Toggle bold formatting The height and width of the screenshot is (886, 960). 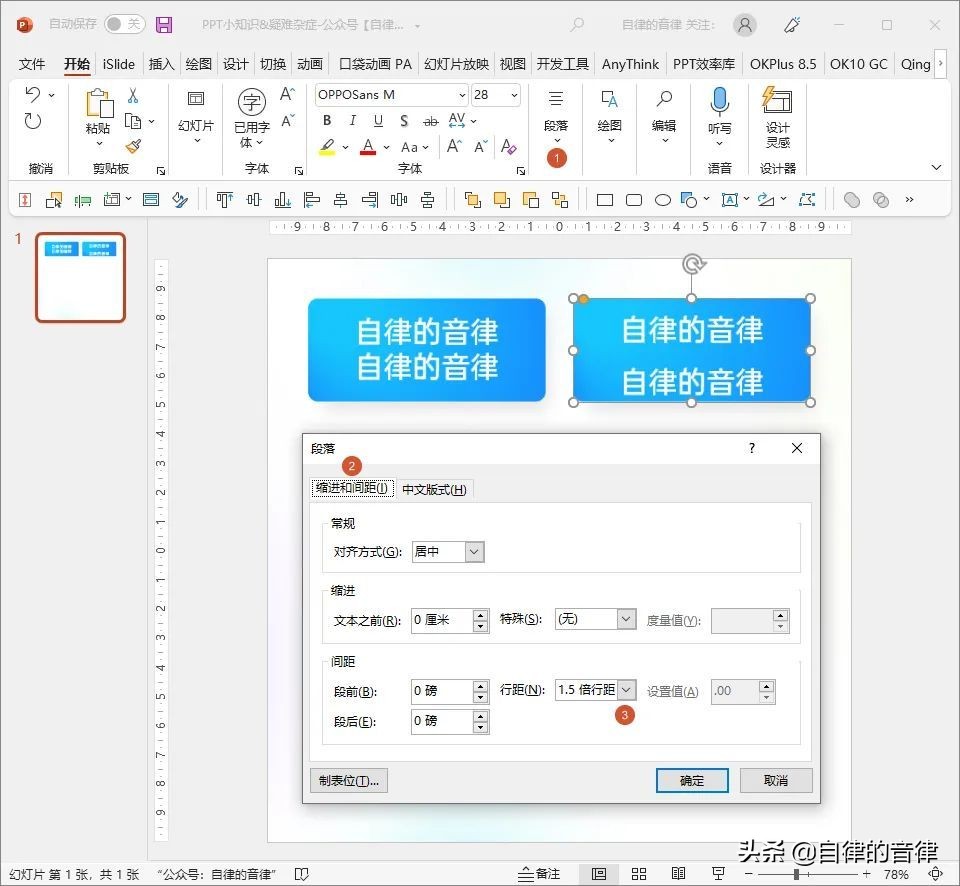325,121
